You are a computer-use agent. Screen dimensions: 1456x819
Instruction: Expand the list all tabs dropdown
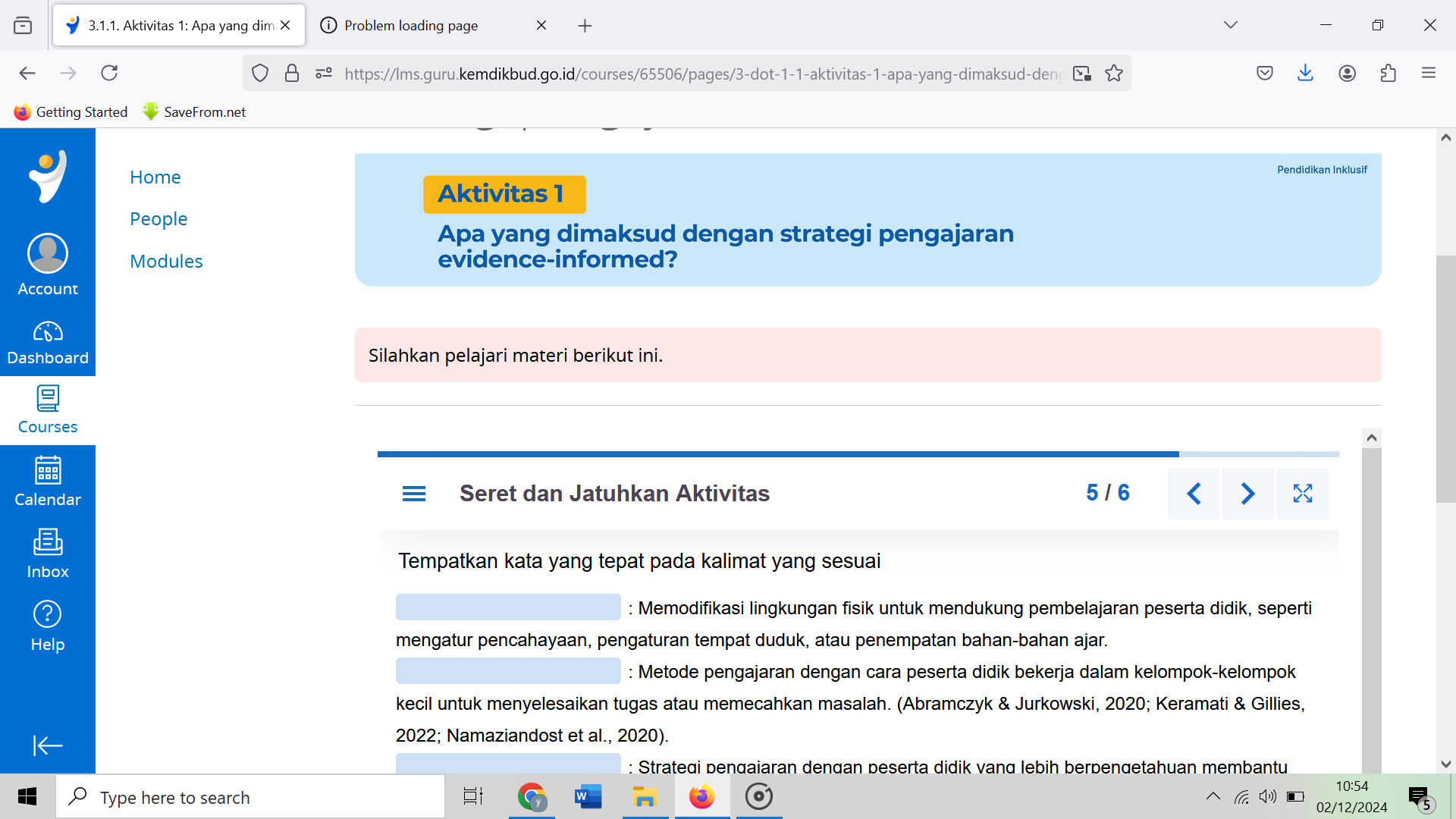1231,25
